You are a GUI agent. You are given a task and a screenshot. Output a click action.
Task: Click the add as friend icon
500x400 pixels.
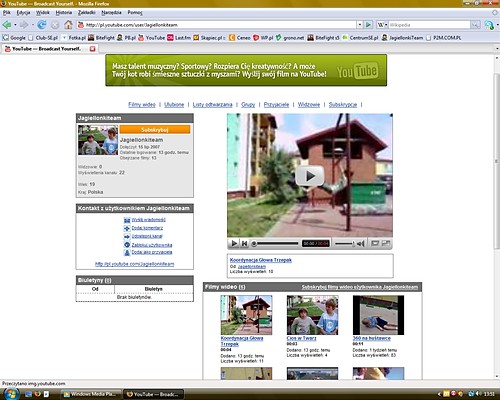pyautogui.click(x=127, y=253)
